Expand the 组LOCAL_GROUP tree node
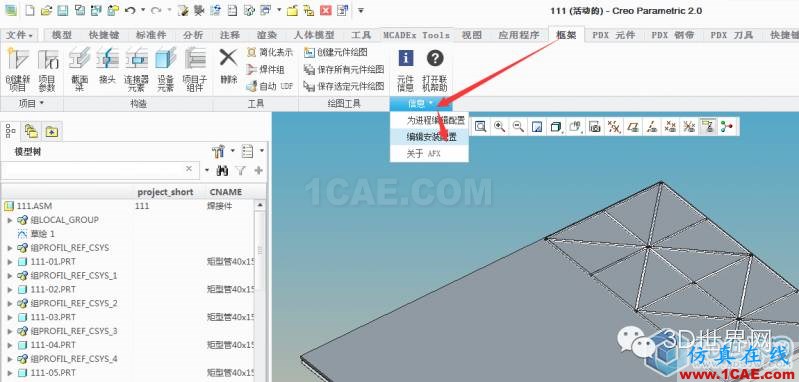Image resolution: width=799 pixels, height=382 pixels. pos(10,220)
